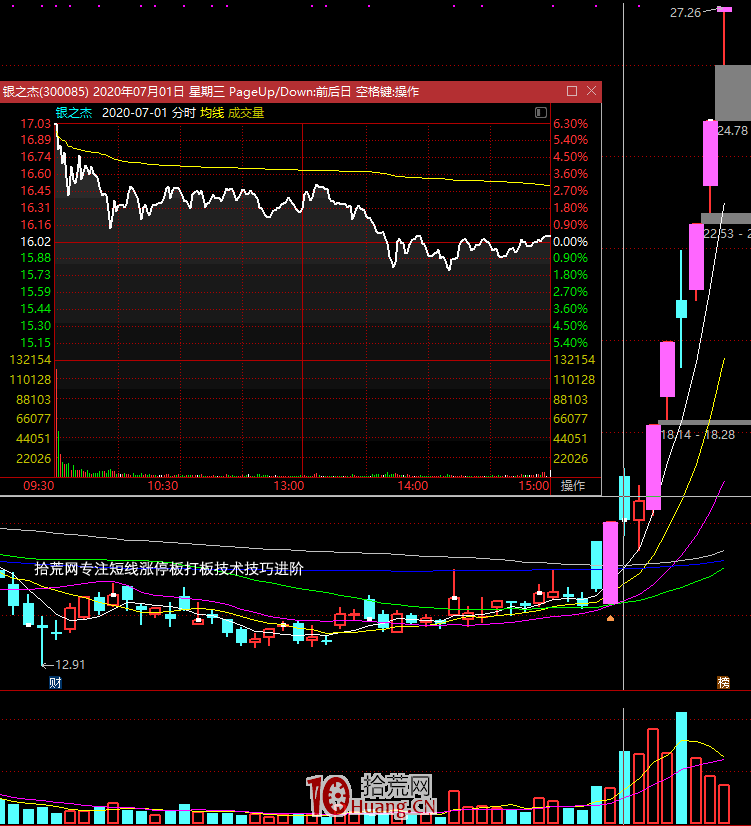Click the orange triangle marker under the candles
The height and width of the screenshot is (826, 751).
tap(610, 618)
